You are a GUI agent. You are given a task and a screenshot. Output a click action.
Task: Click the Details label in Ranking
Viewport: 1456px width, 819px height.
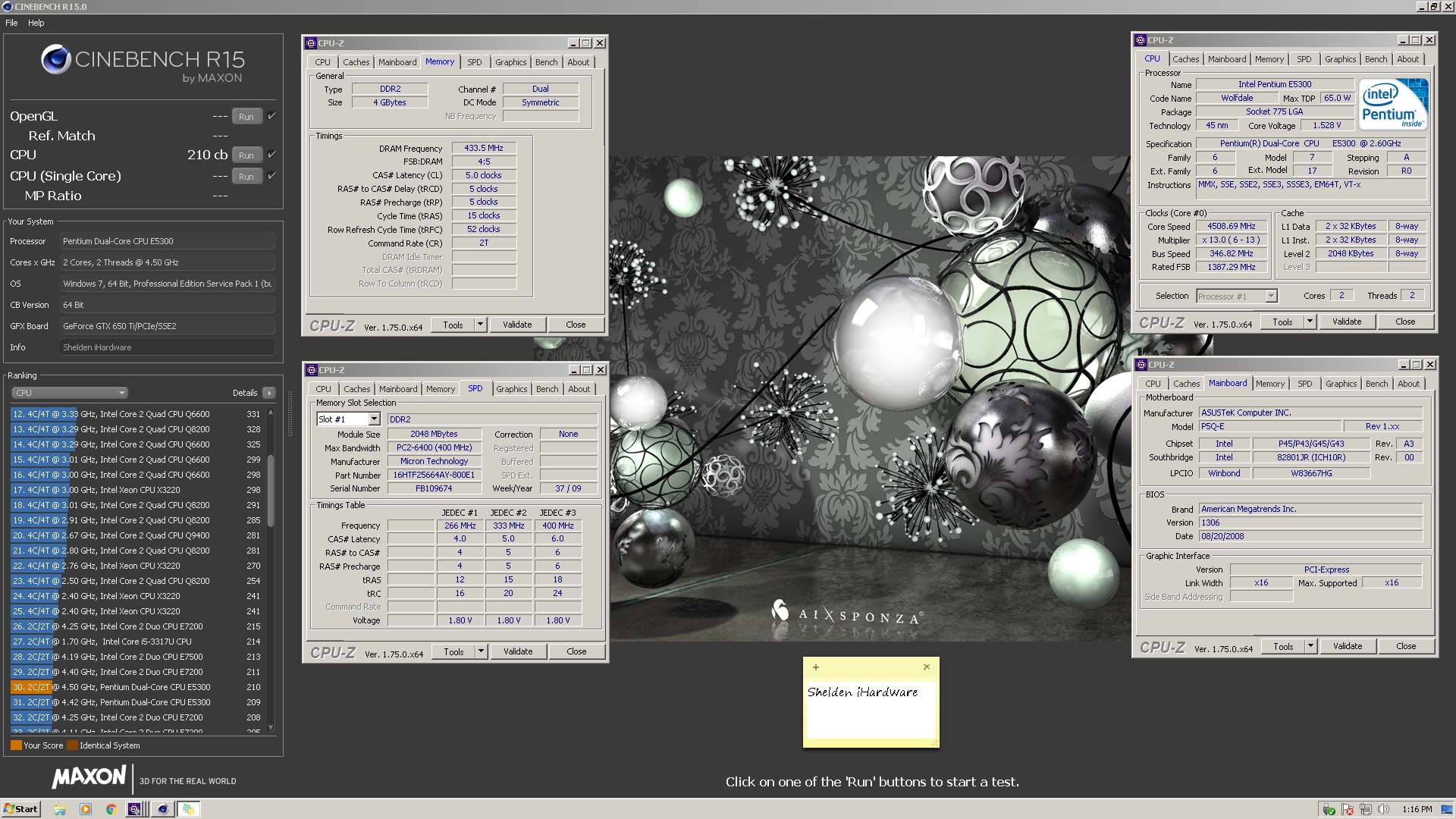pyautogui.click(x=245, y=393)
